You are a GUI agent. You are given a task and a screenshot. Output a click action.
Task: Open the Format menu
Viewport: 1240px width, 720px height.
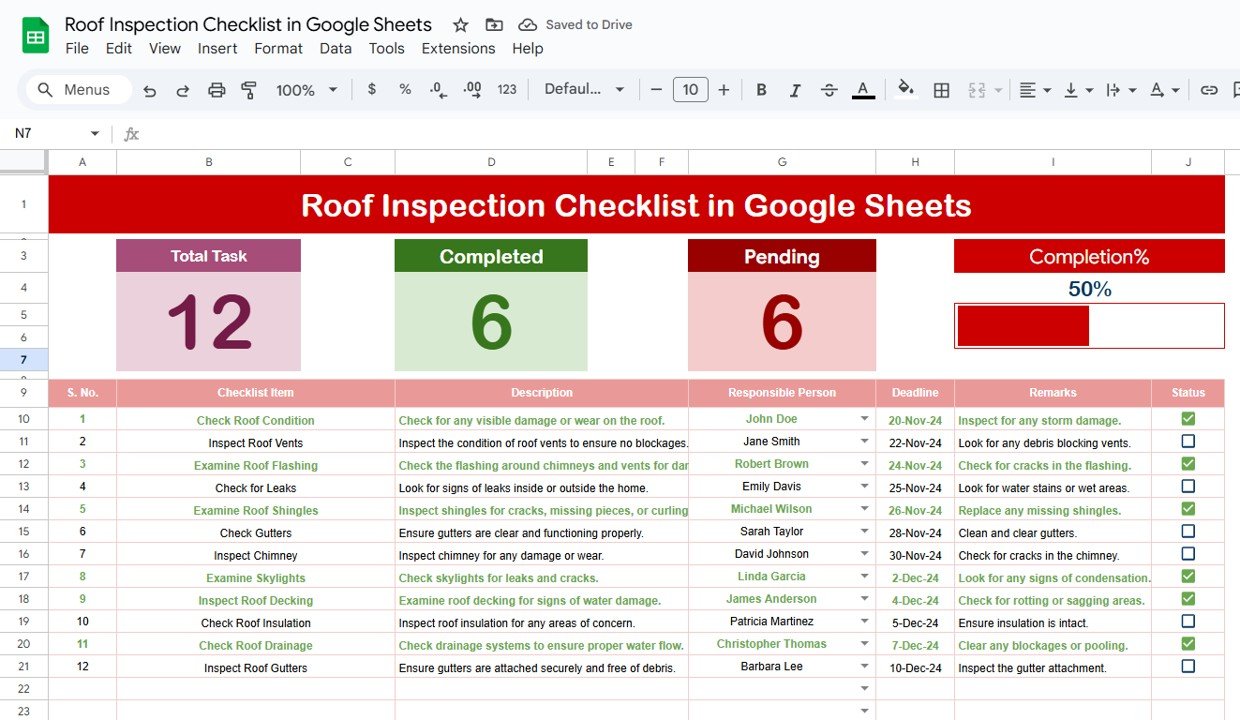tap(278, 48)
